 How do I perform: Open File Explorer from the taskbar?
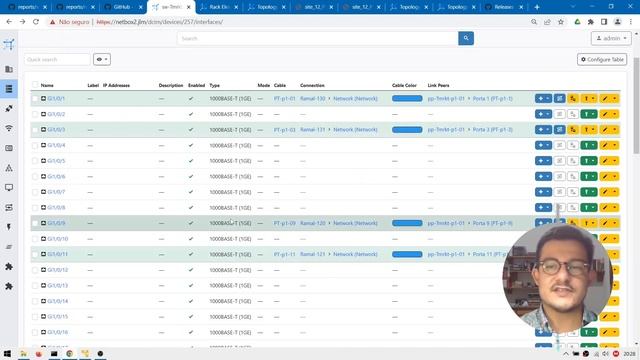click(23, 353)
